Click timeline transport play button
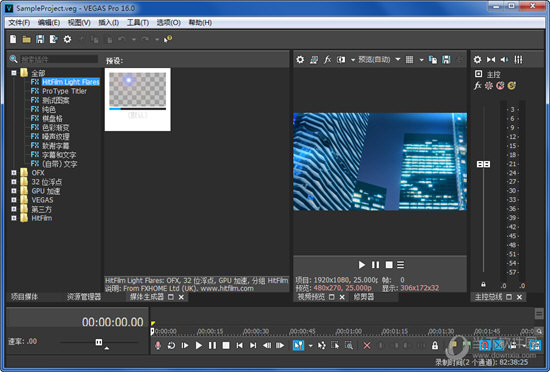The width and height of the screenshot is (550, 372). tap(199, 345)
